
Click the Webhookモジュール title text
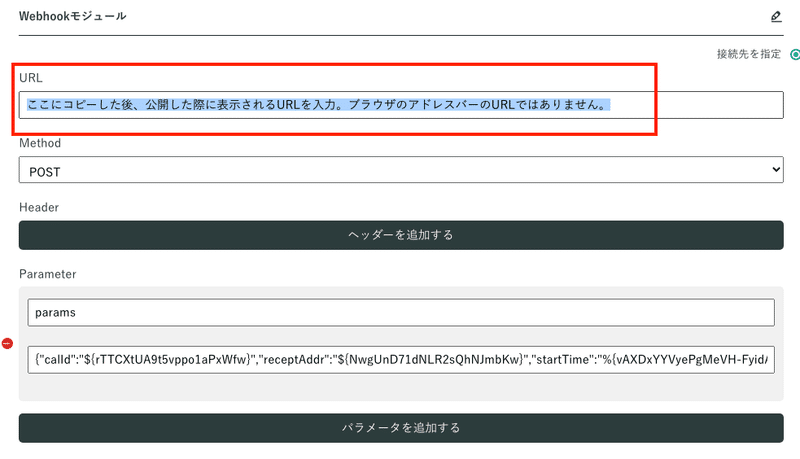coord(72,16)
